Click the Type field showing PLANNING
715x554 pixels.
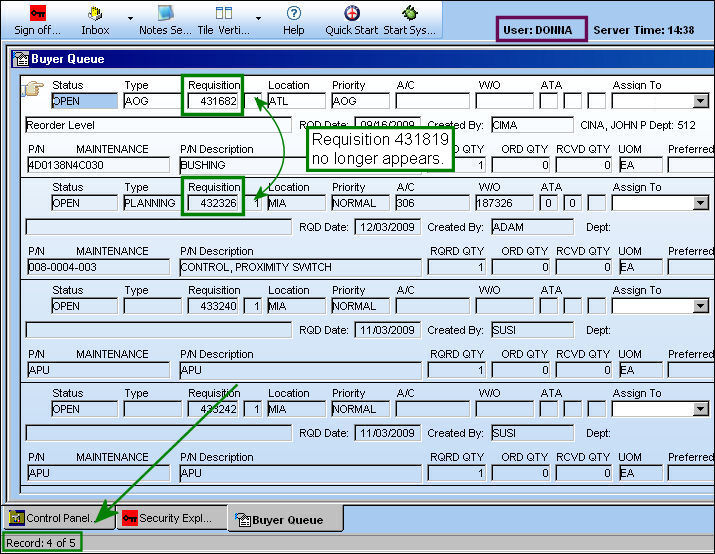coord(152,203)
